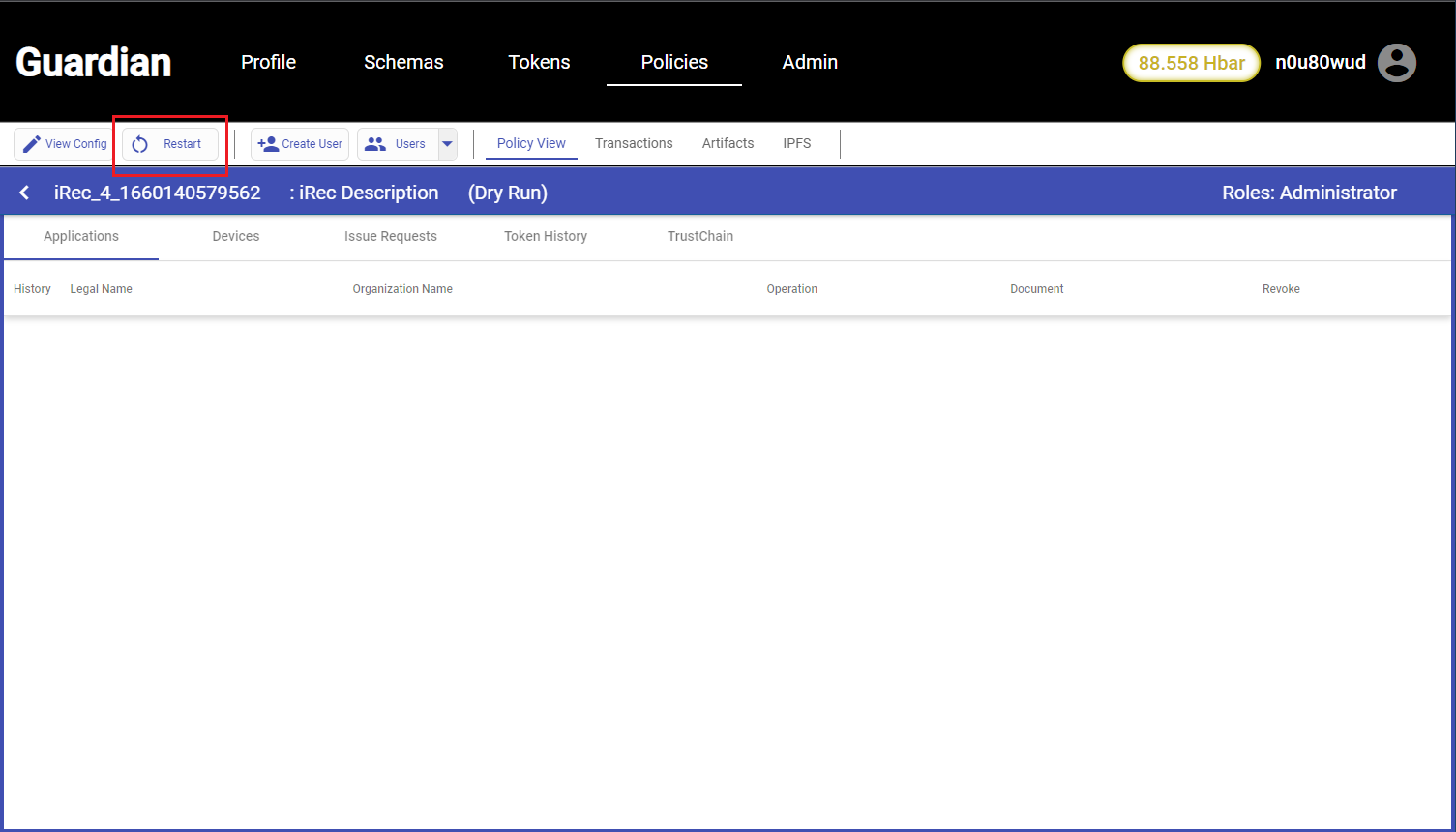
Task: Click the pencil icon on View Config
Action: pyautogui.click(x=32, y=144)
